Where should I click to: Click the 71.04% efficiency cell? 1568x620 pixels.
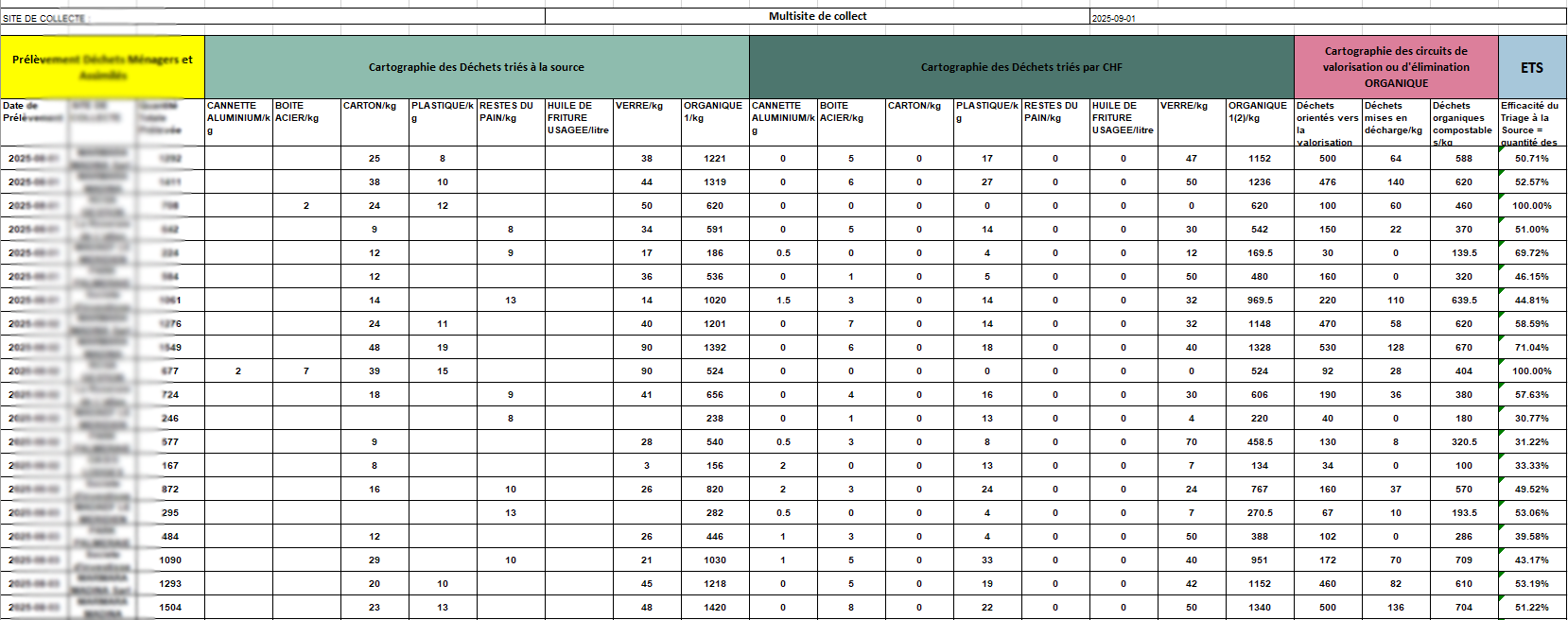tap(1531, 347)
